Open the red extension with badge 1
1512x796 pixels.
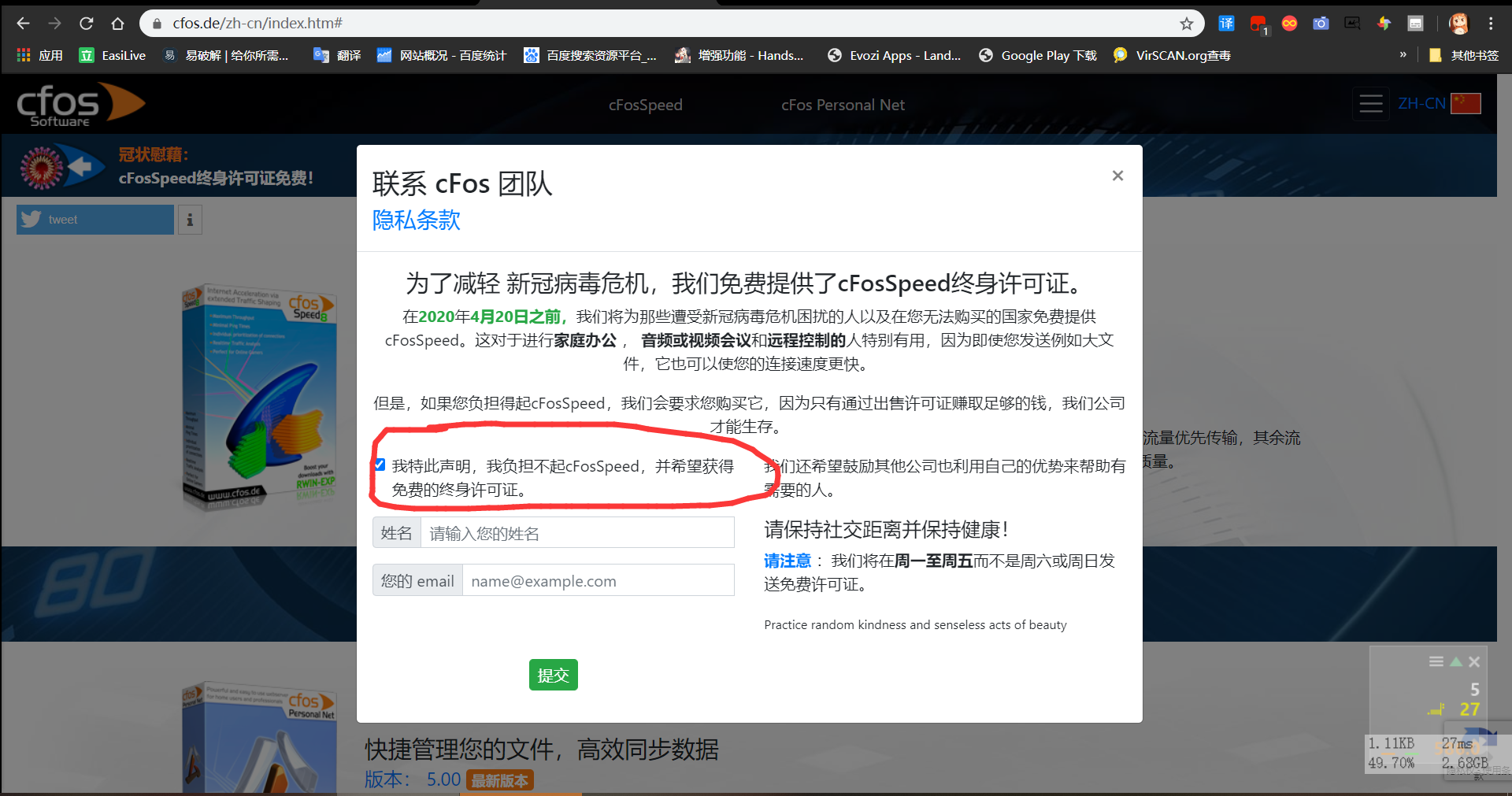coord(1258,24)
